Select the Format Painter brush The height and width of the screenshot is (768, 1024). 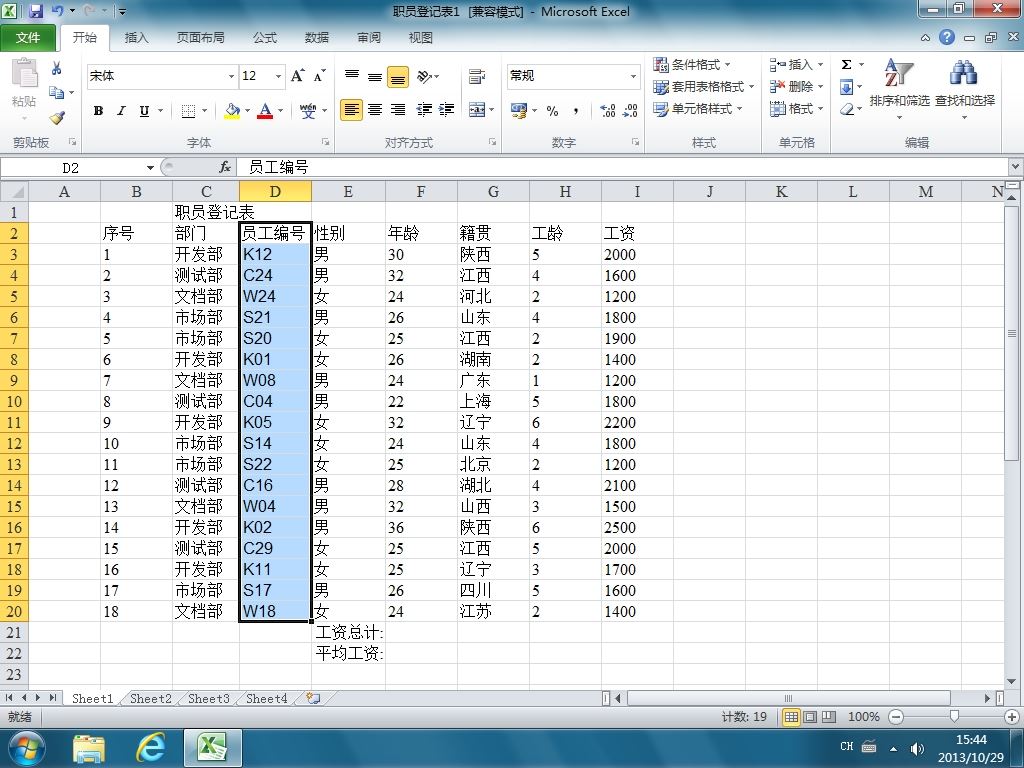point(57,118)
